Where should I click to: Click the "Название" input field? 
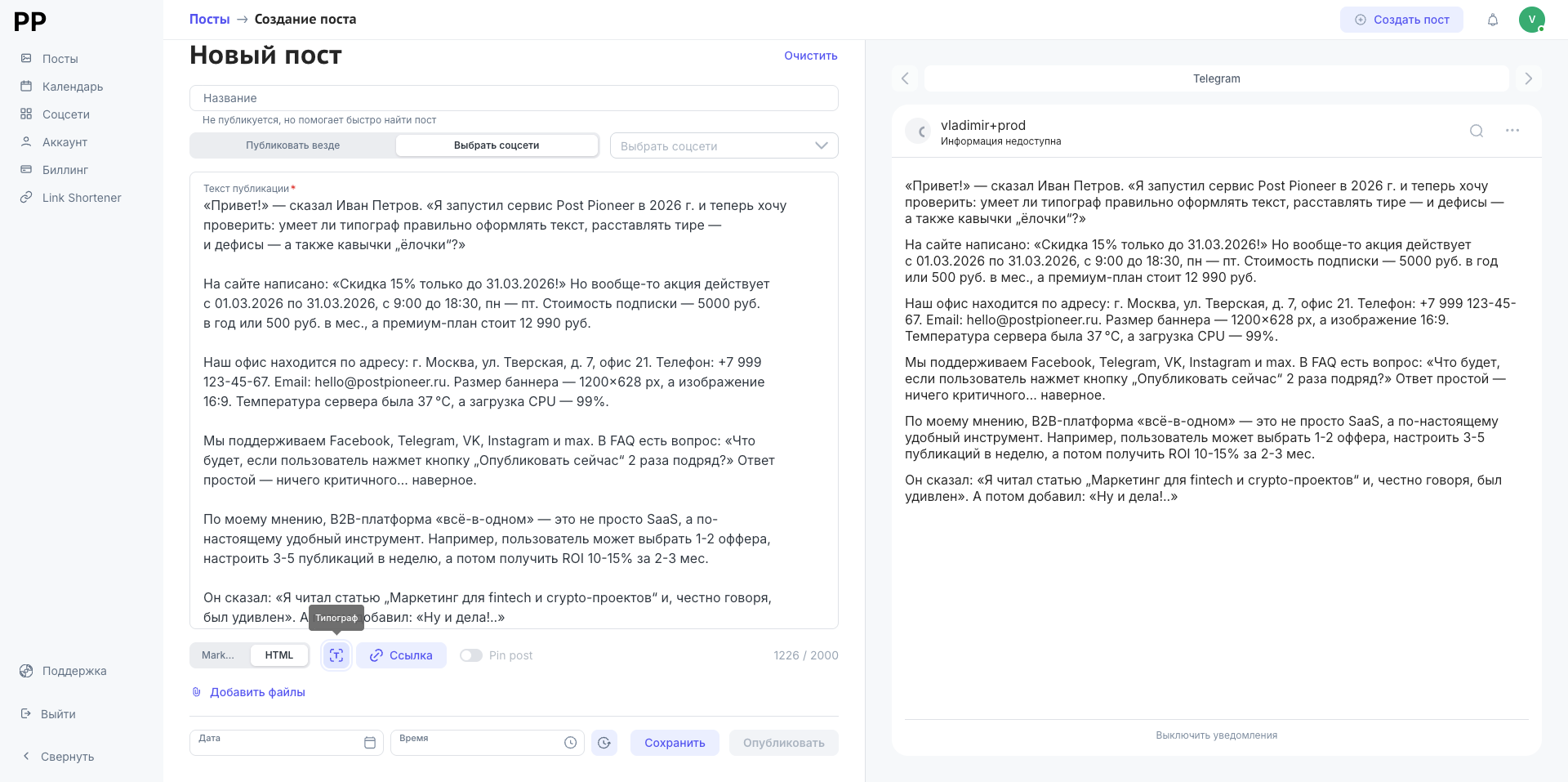[514, 98]
